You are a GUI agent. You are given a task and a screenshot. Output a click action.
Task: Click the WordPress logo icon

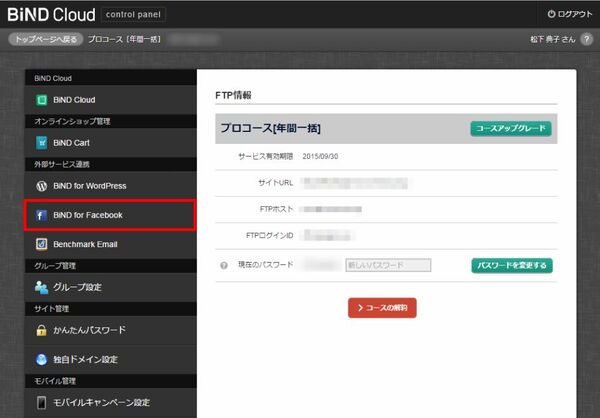click(41, 186)
